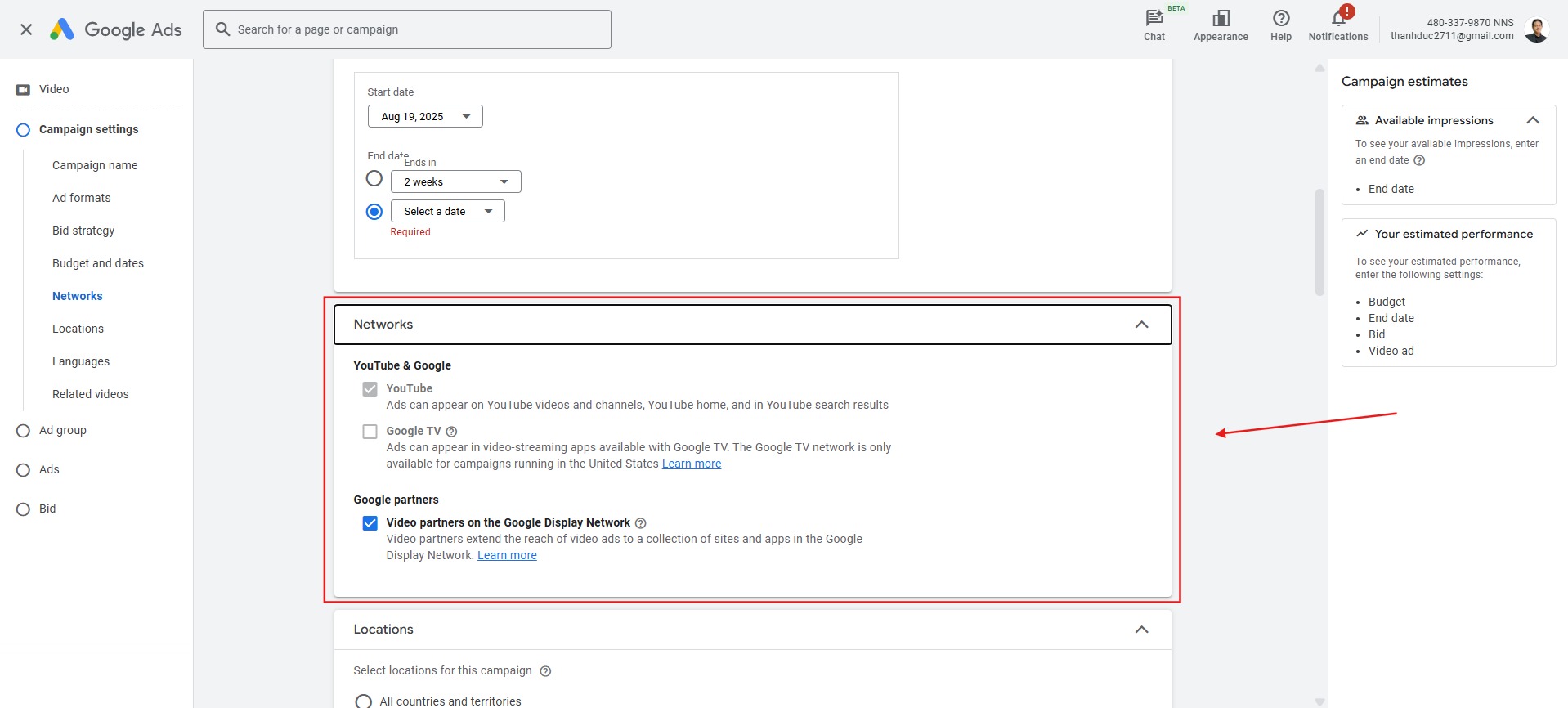Screen dimensions: 1568x708
Task: Click the search for page or campaign field
Action: 406,29
